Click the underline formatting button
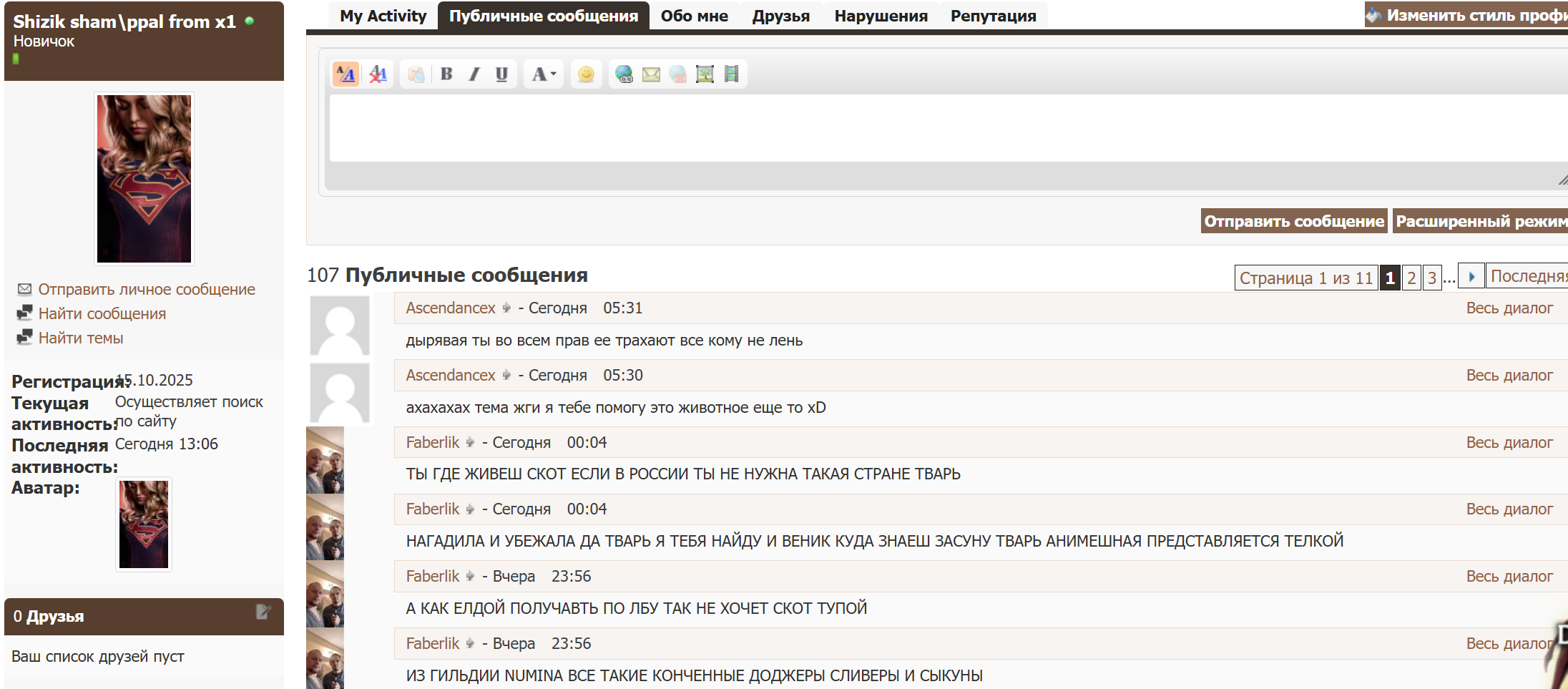Image resolution: width=1568 pixels, height=689 pixels. point(501,74)
